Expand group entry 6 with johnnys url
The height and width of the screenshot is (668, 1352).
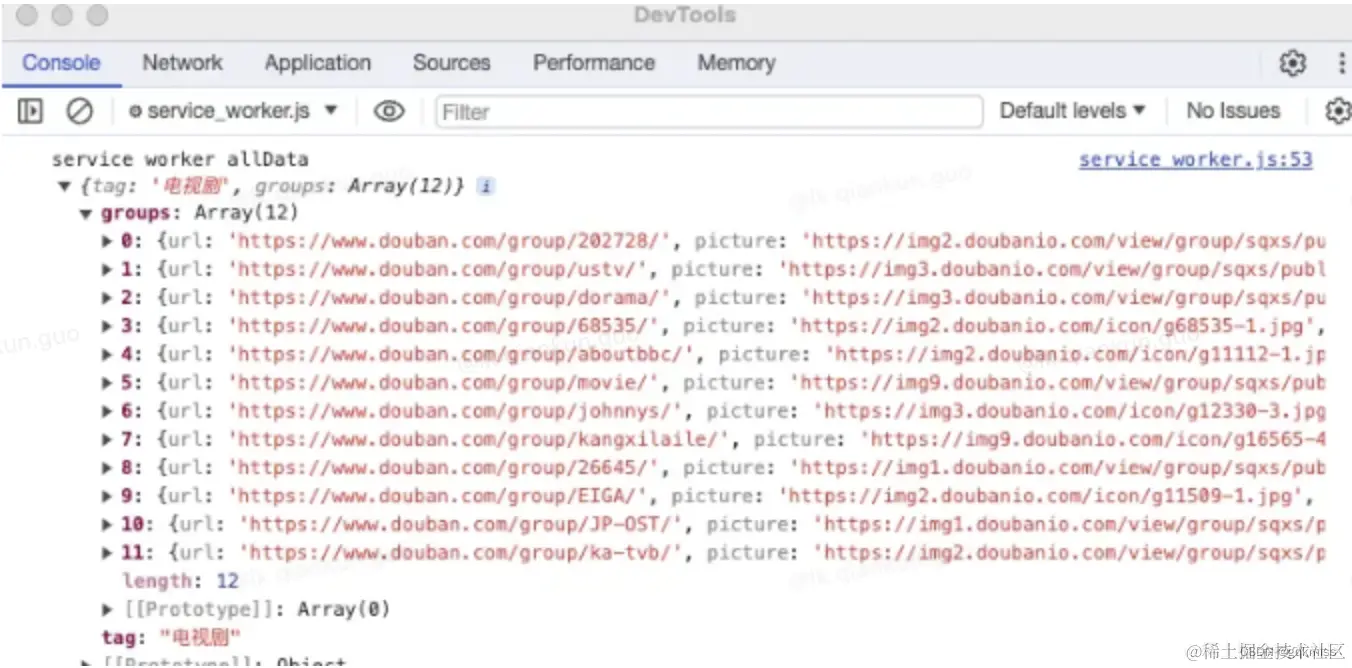tap(107, 411)
